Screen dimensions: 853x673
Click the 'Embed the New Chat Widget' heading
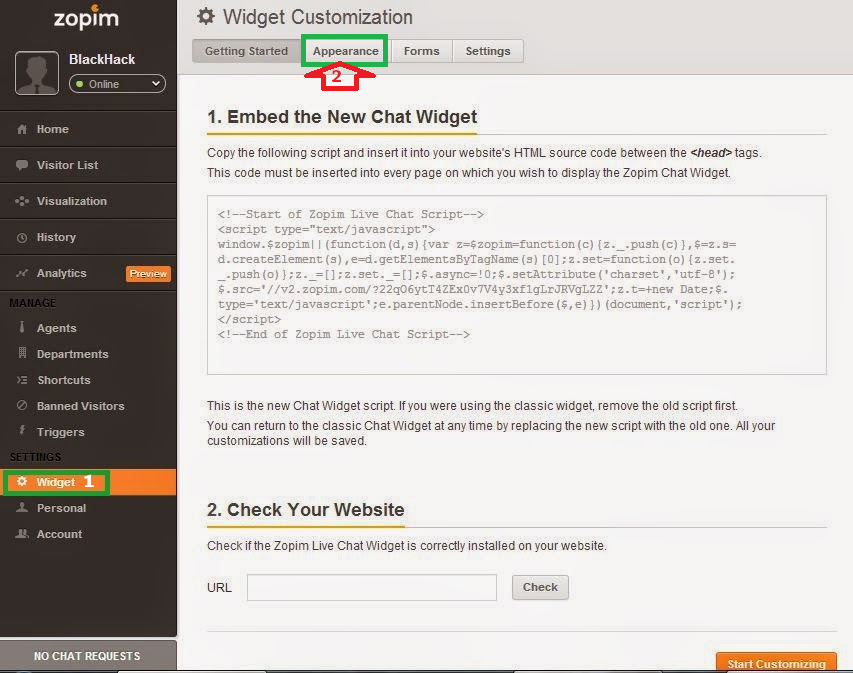(342, 117)
